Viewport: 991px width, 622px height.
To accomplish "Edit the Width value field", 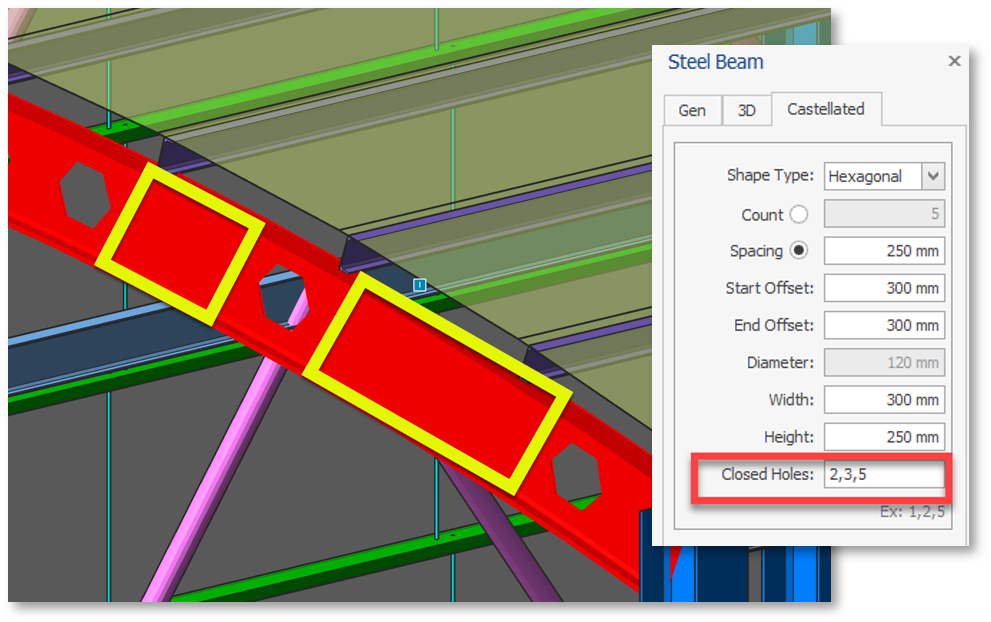I will 884,400.
